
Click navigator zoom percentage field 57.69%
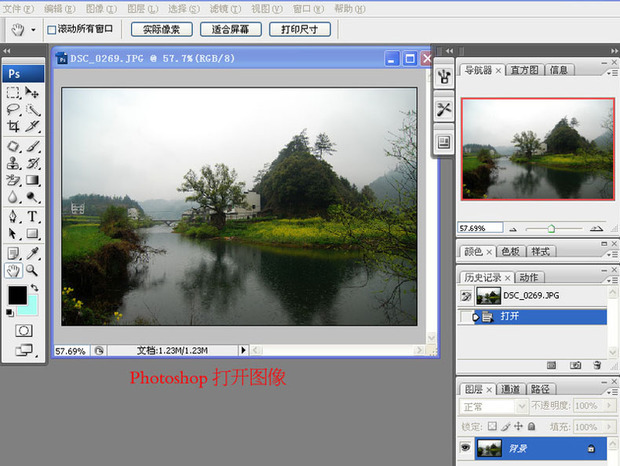pyautogui.click(x=480, y=228)
